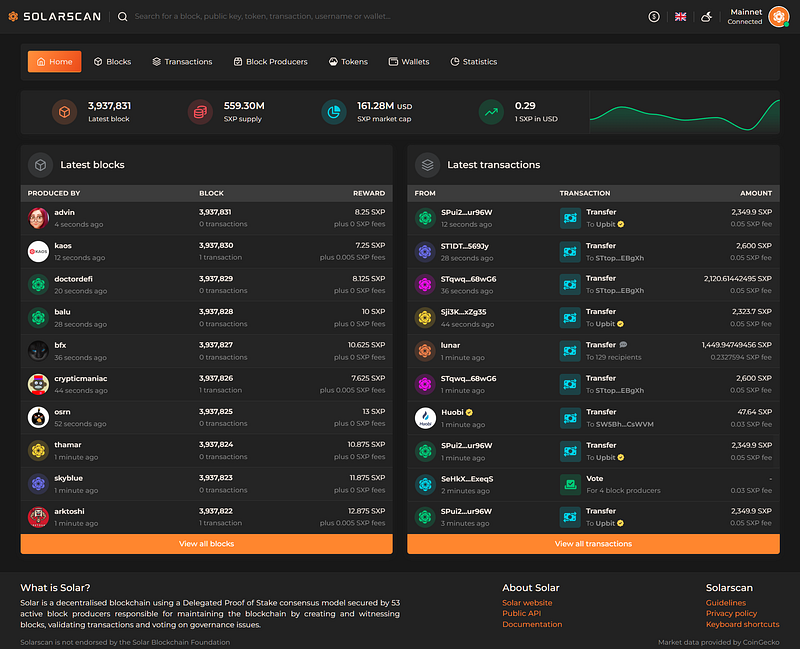Toggle the light/dark theme icon
This screenshot has height=649, width=800.
pyautogui.click(x=706, y=17)
